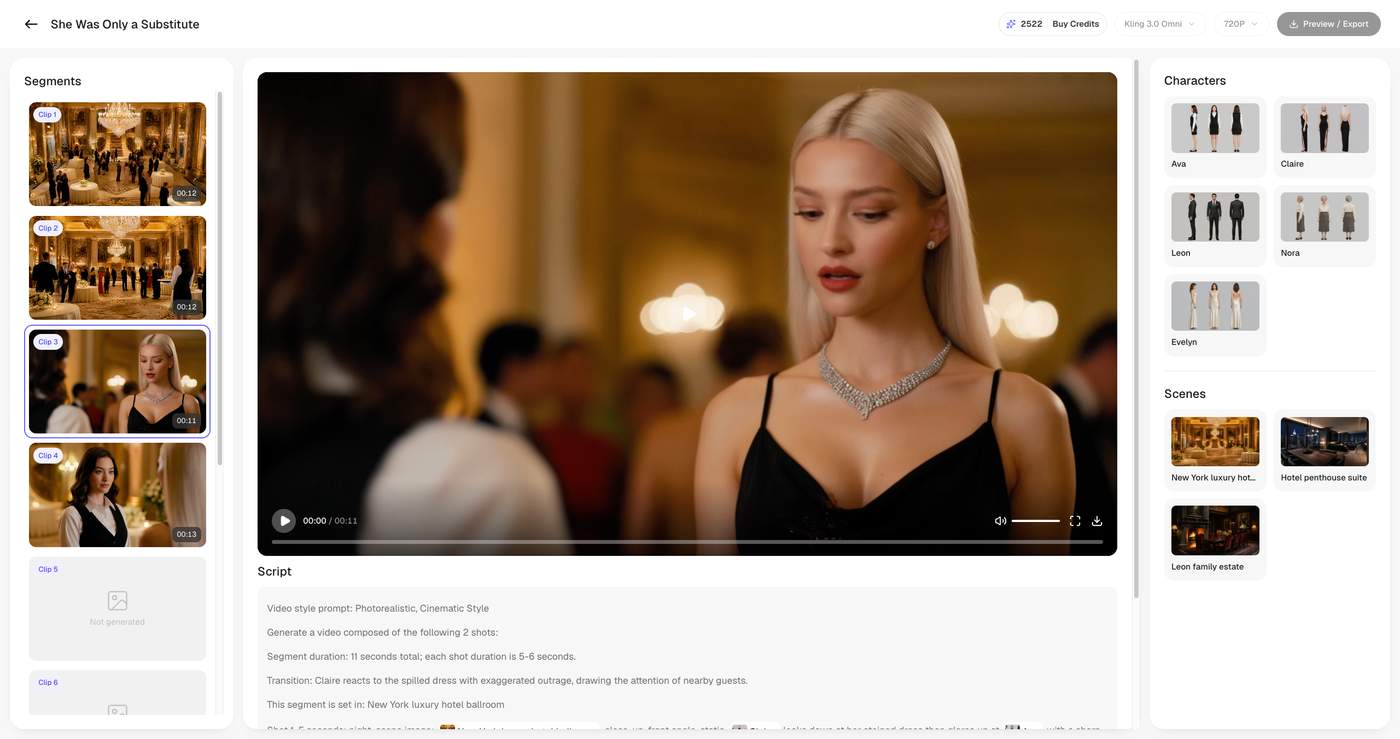Enter fullscreen mode in the video player
The image size is (1400, 739).
[x=1075, y=521]
